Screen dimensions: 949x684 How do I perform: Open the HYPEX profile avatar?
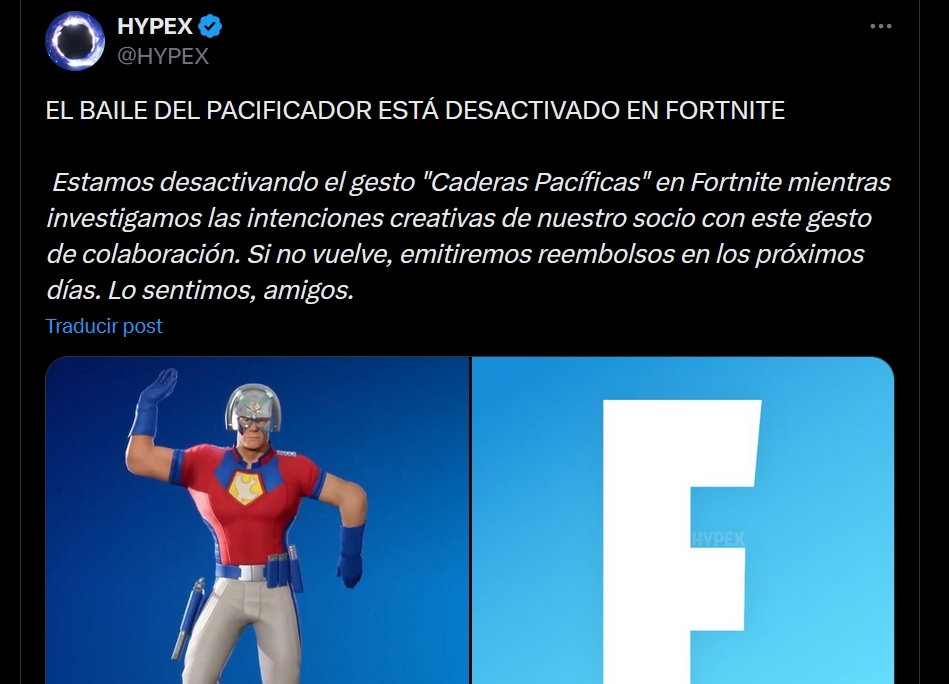[75, 41]
